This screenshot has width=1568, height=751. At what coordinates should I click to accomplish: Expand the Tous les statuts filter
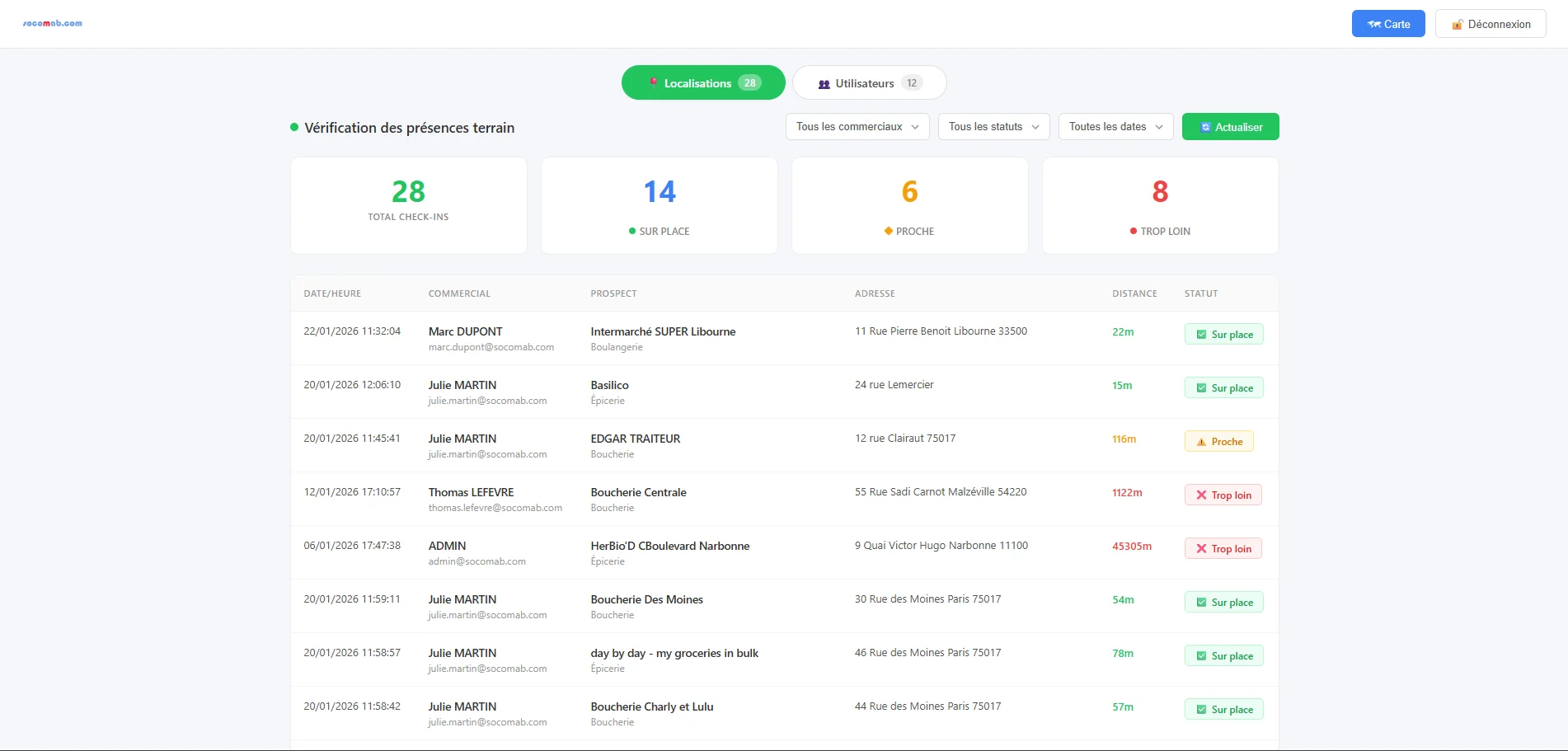pos(993,127)
